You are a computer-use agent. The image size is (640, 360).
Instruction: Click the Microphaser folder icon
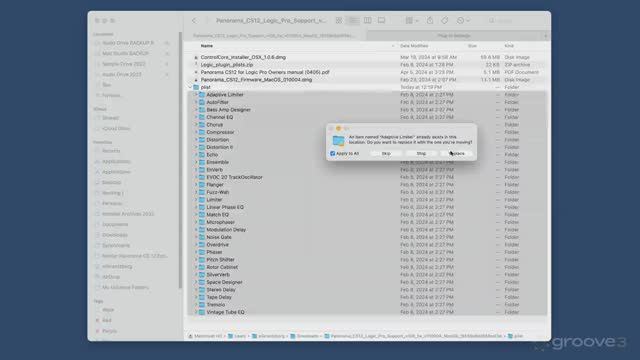[x=202, y=222]
